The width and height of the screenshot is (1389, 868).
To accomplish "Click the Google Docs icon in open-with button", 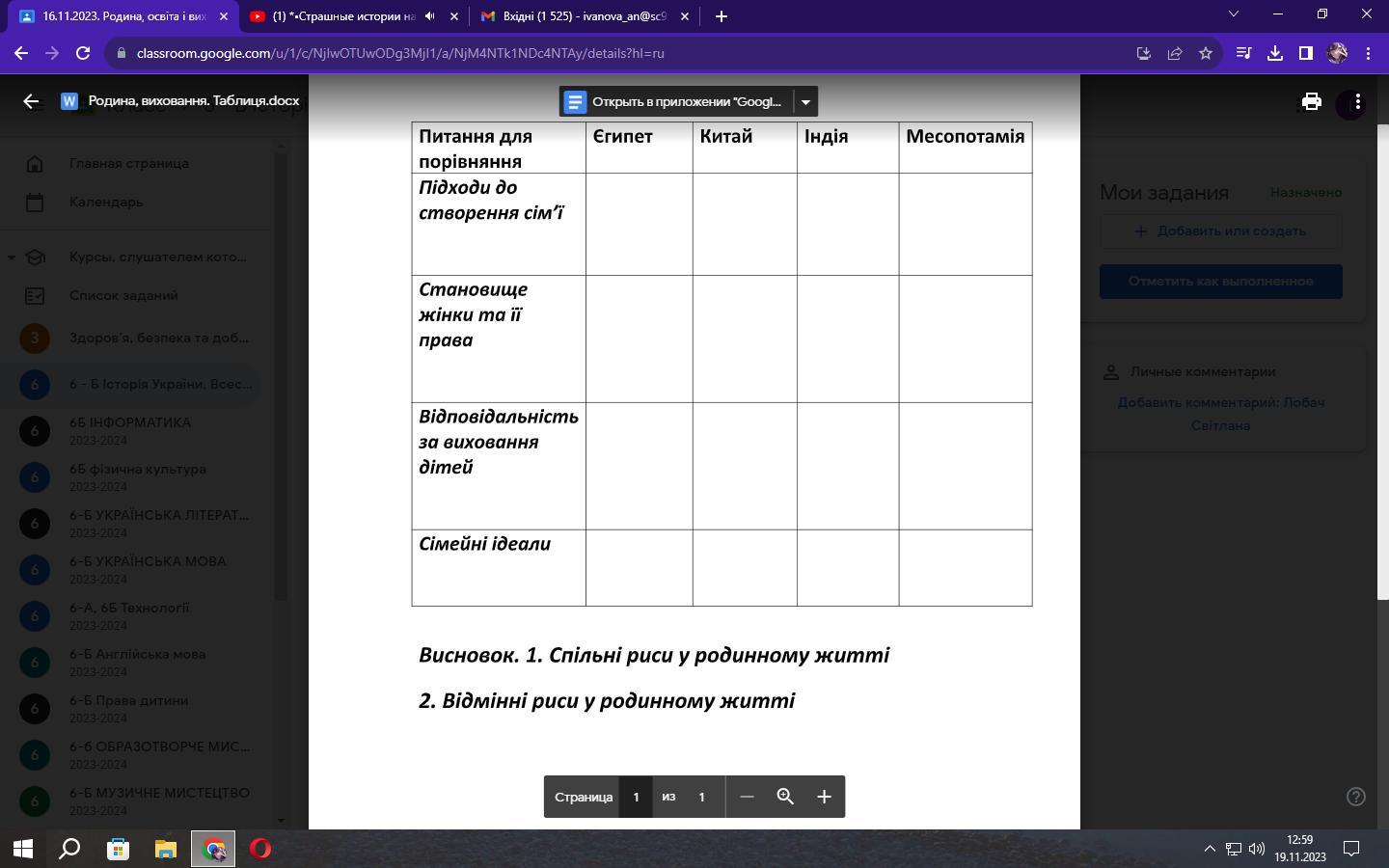I will [575, 101].
